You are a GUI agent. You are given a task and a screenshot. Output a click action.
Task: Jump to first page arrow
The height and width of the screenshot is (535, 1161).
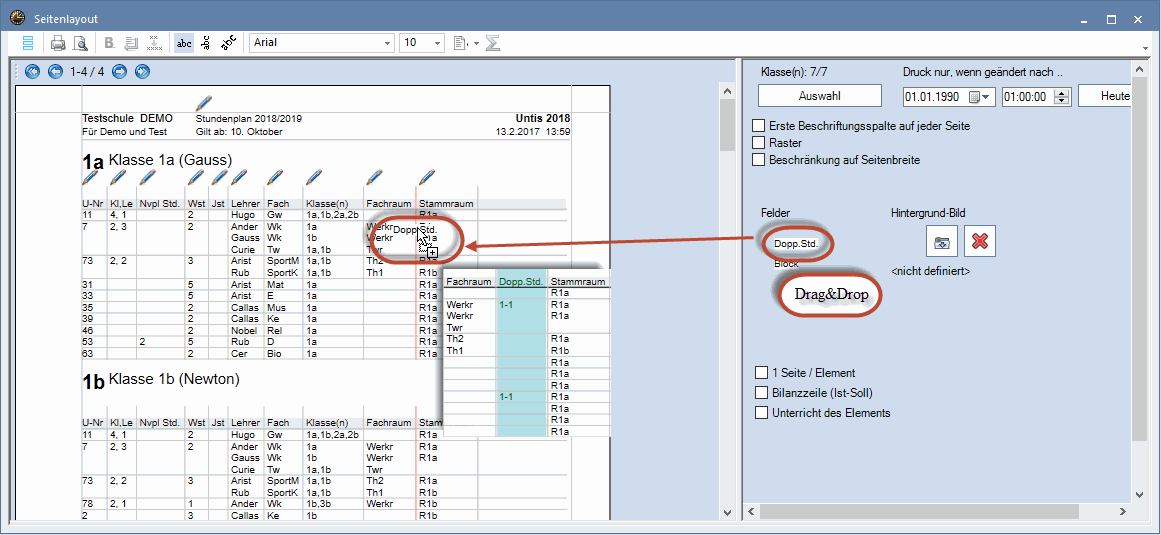(32, 72)
